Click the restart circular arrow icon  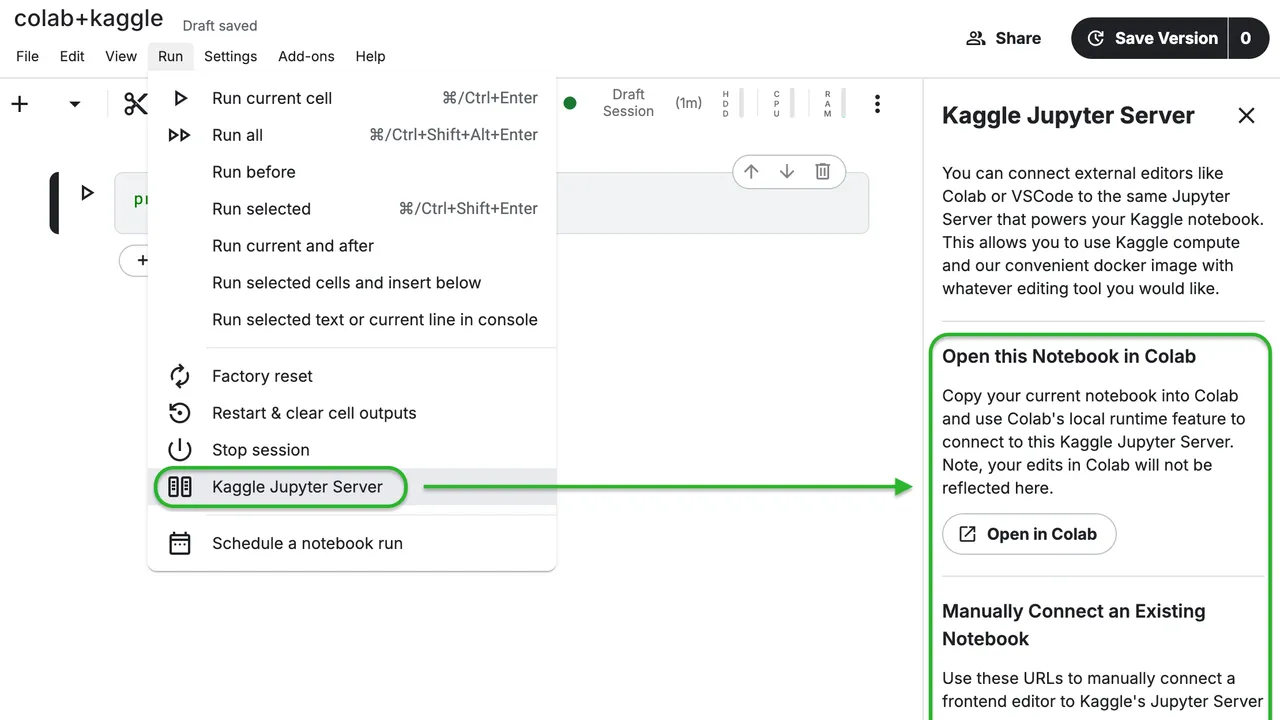180,413
